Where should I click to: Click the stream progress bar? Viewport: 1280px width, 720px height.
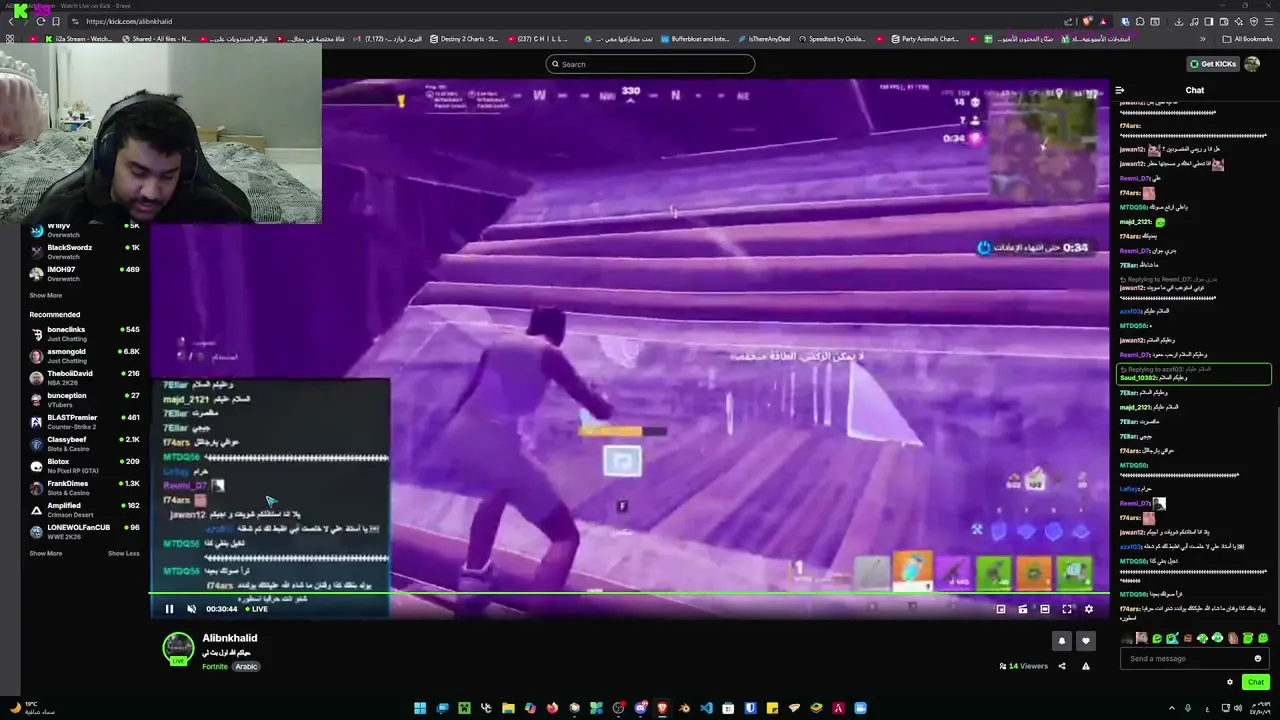[630, 594]
